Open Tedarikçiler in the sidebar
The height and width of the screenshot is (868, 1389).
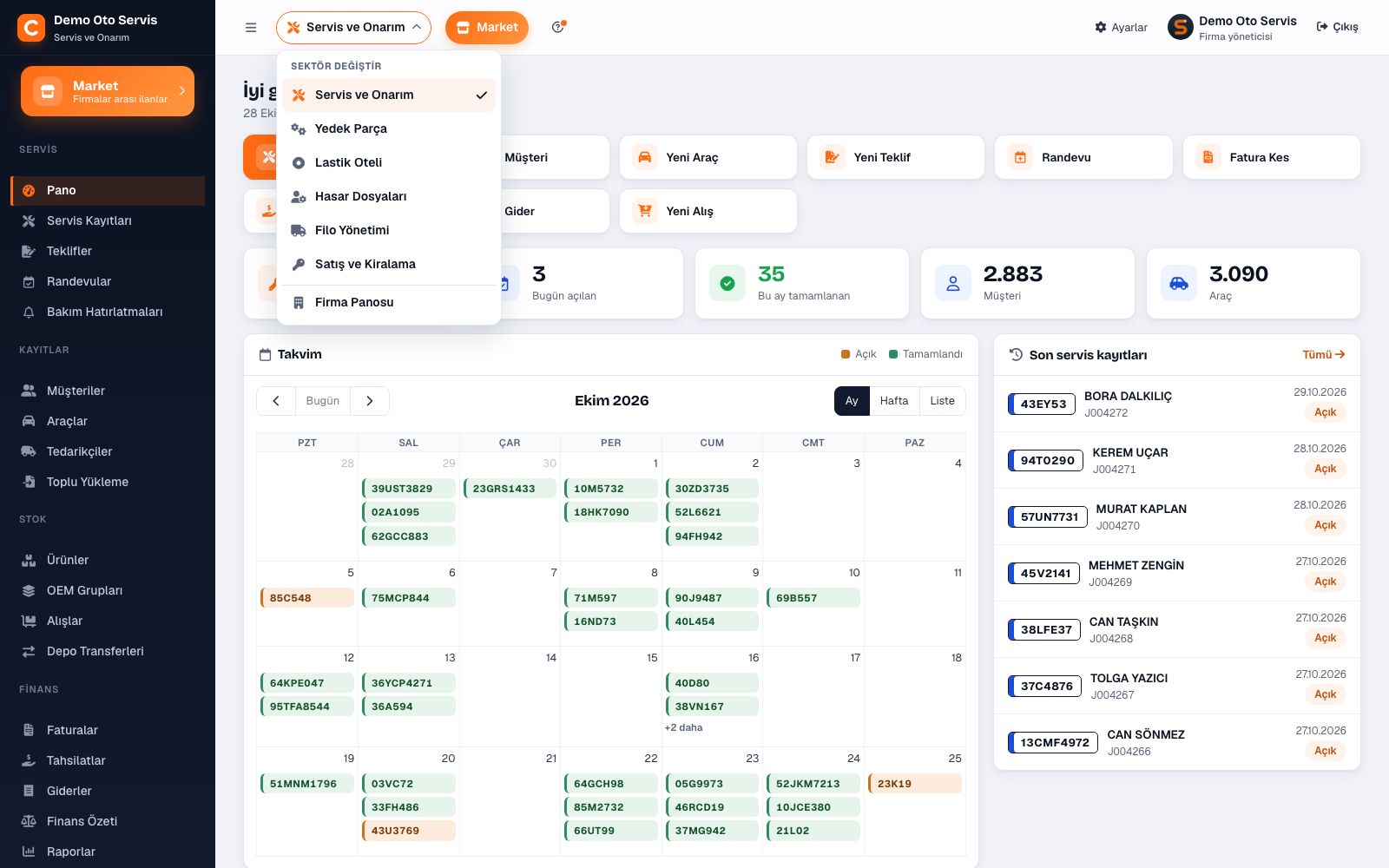coord(108,451)
